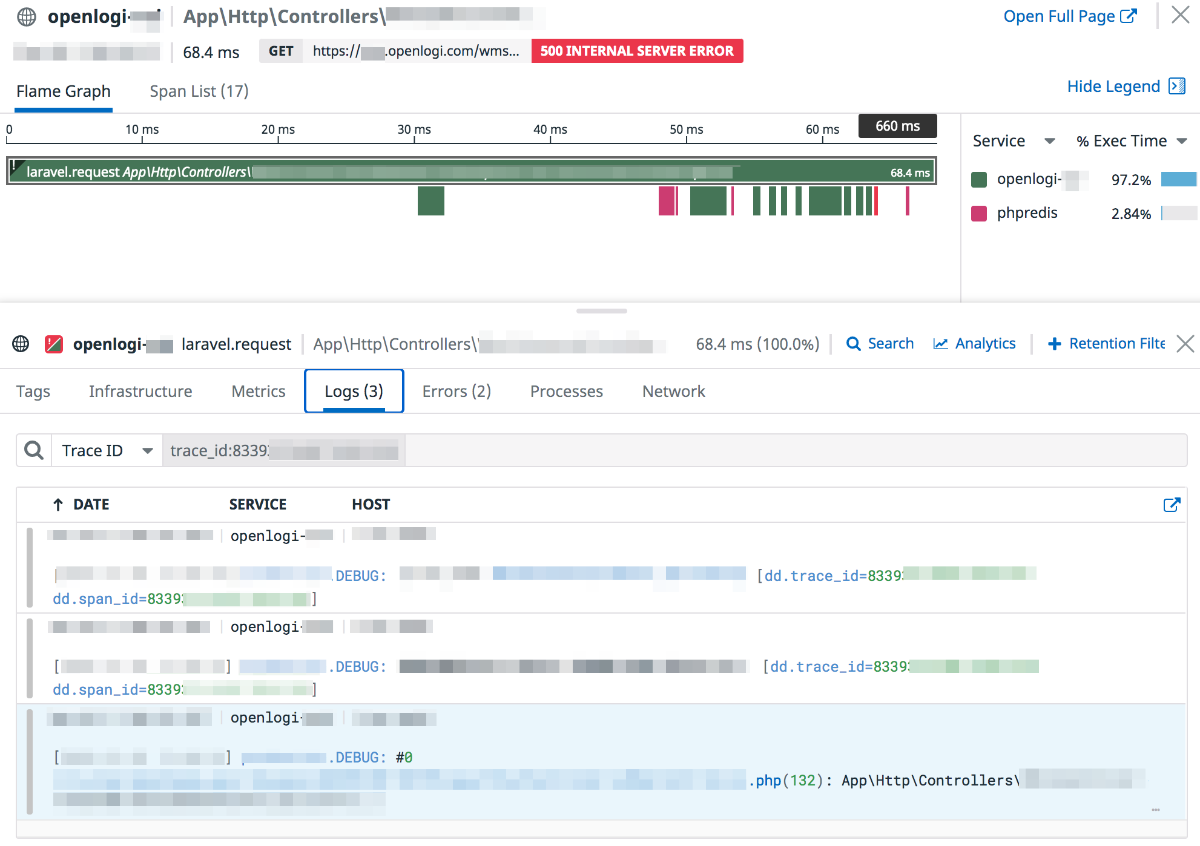Click the SERVICE column header

click(258, 504)
